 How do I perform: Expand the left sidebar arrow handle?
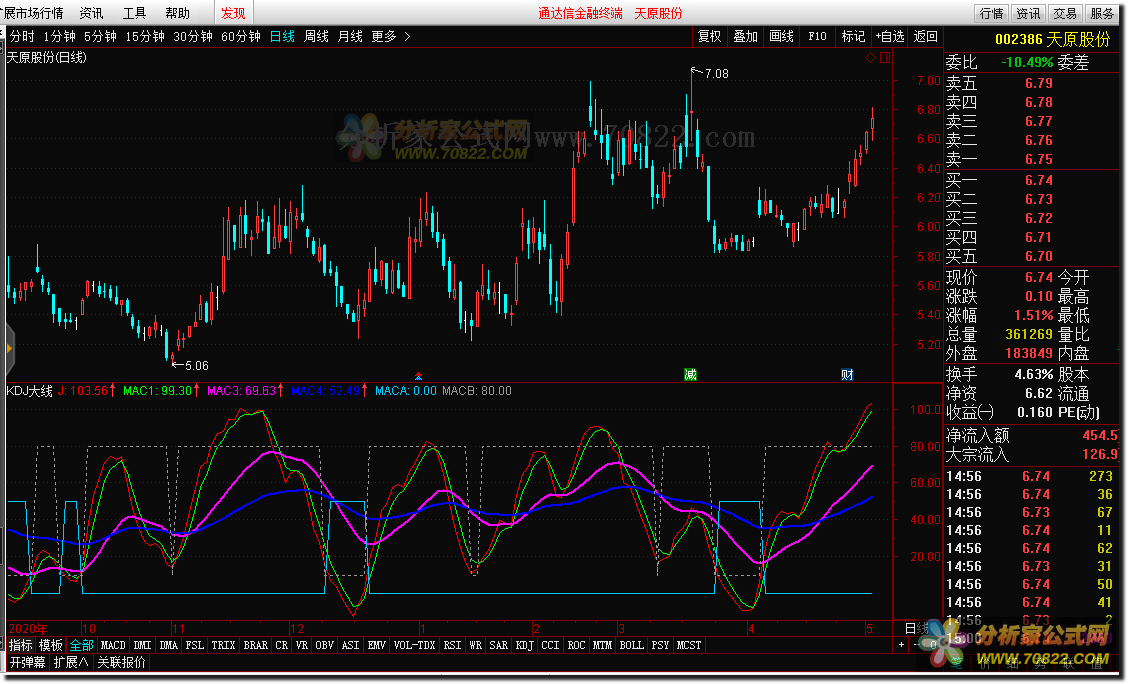[9, 348]
